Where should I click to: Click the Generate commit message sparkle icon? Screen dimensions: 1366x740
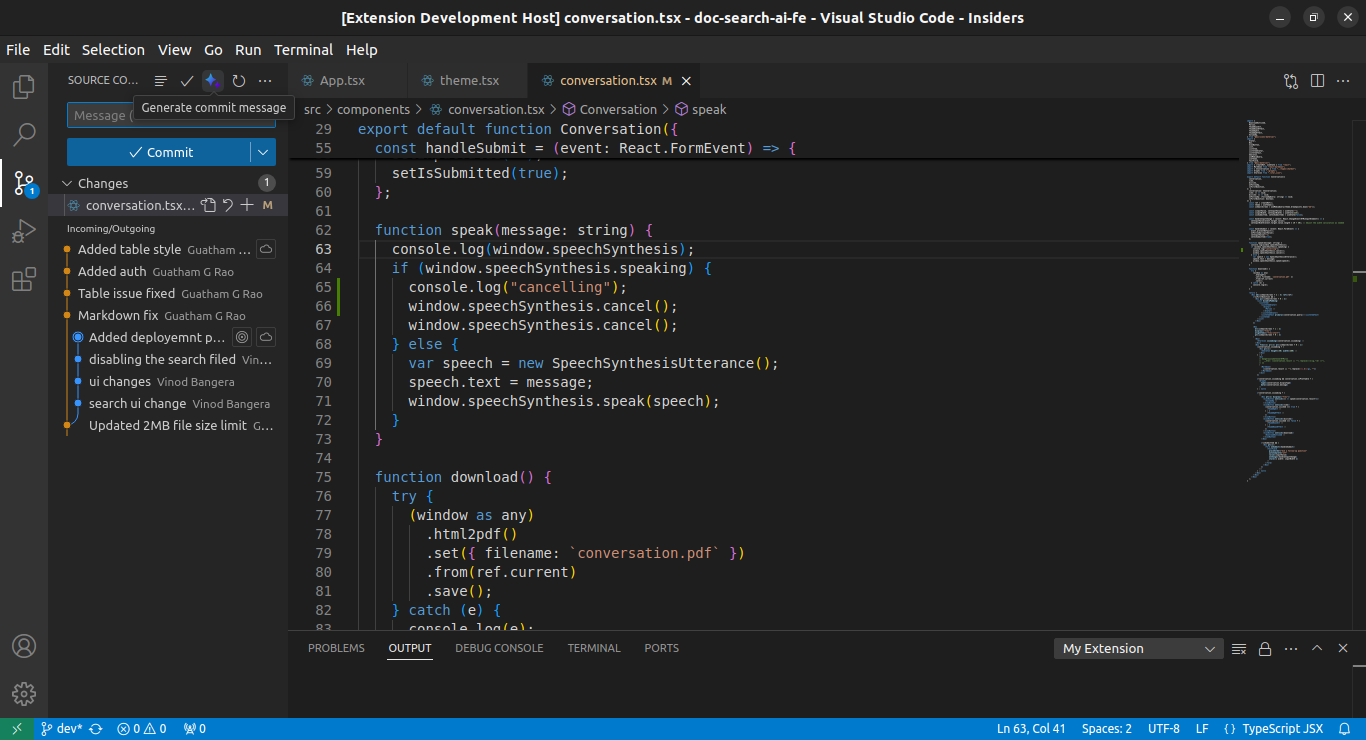pos(212,81)
